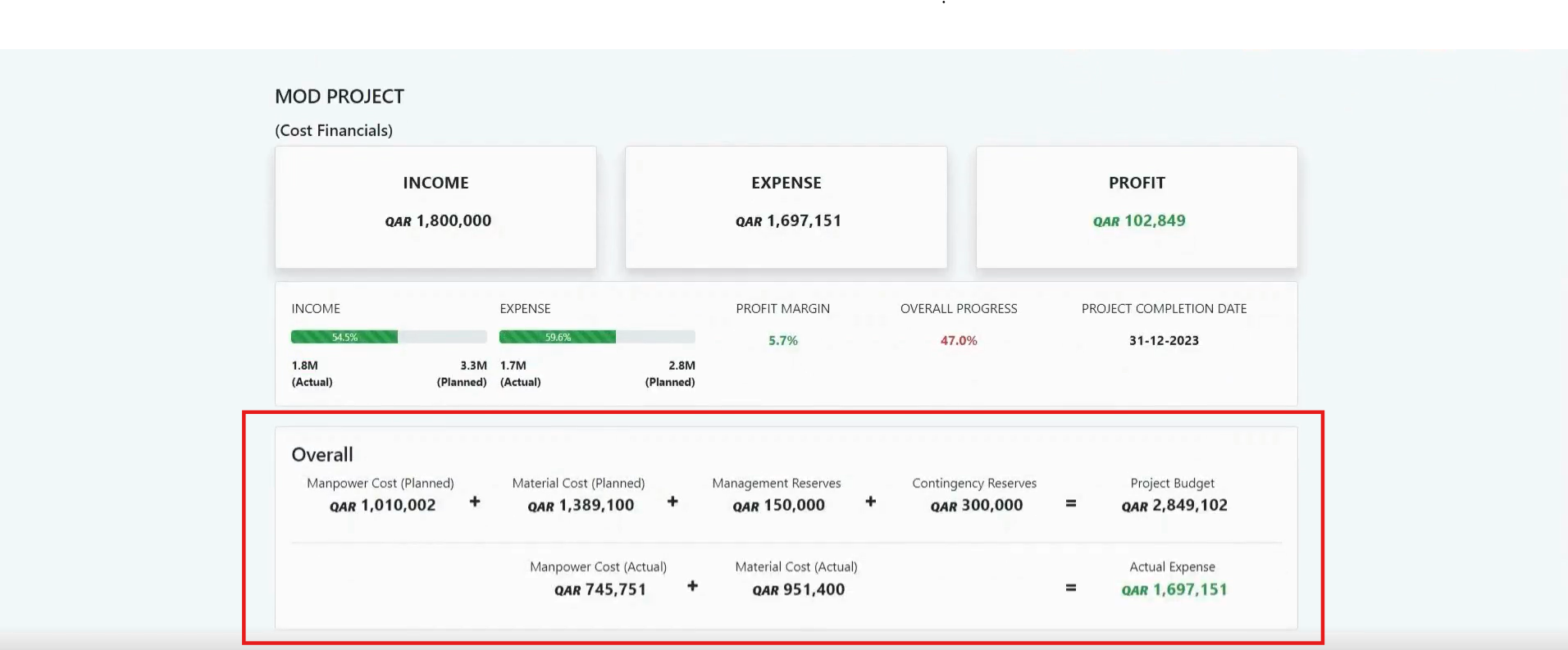Click the Expense progress bar at 59.6%

point(596,337)
